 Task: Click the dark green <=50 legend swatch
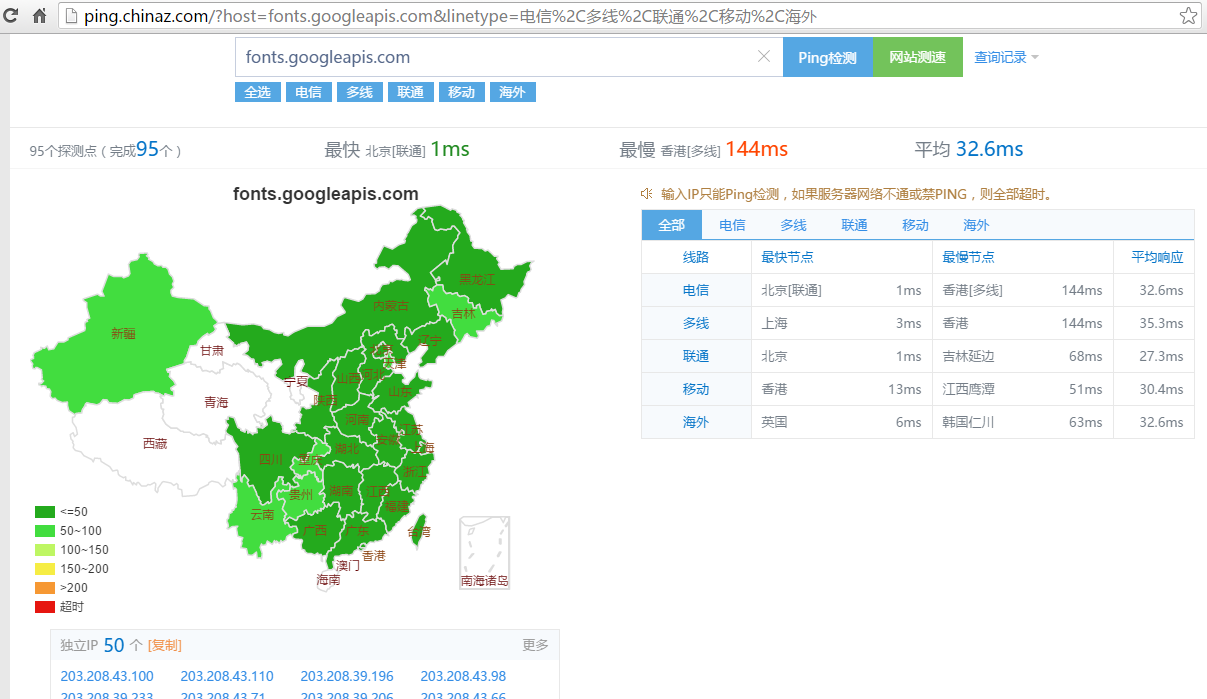[x=44, y=512]
